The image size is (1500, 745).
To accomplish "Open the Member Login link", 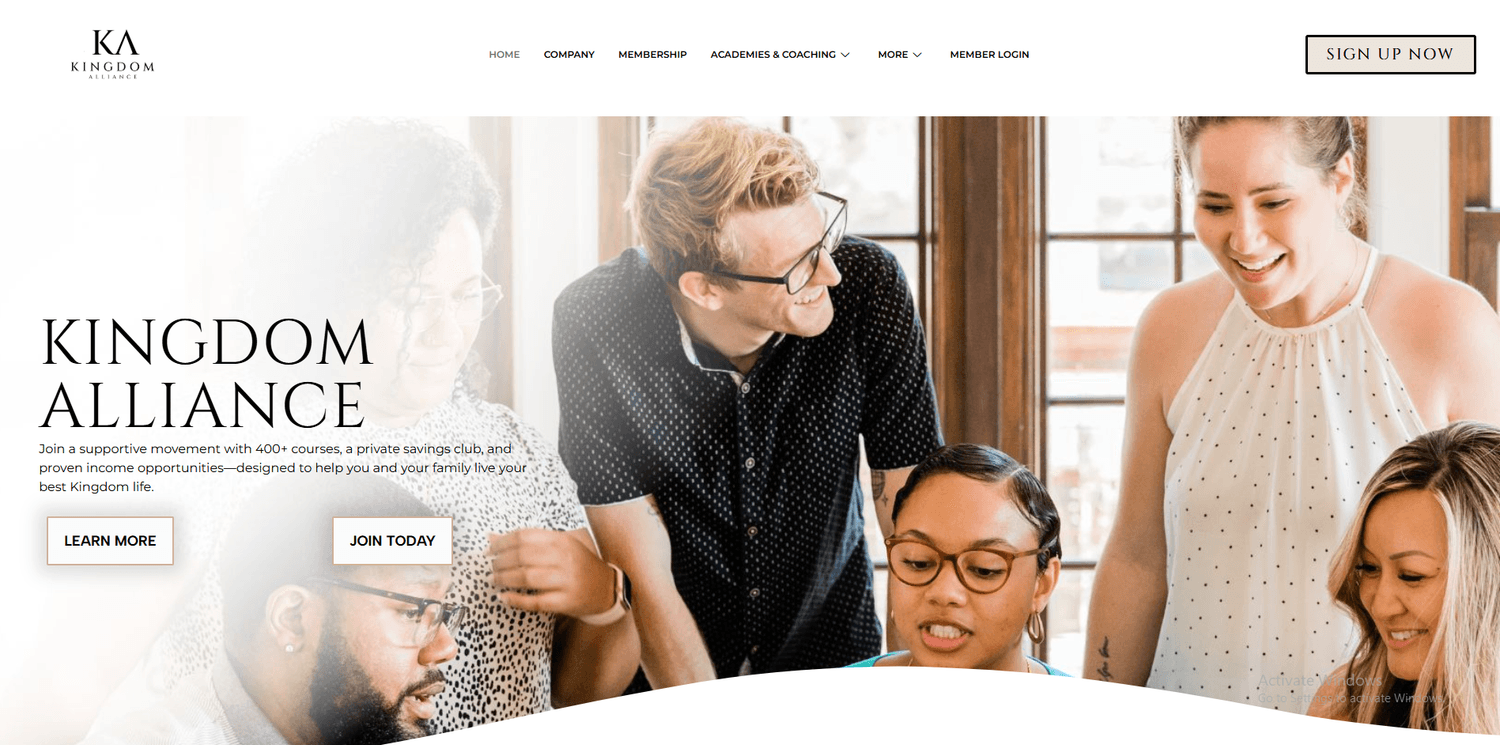I will click(989, 55).
